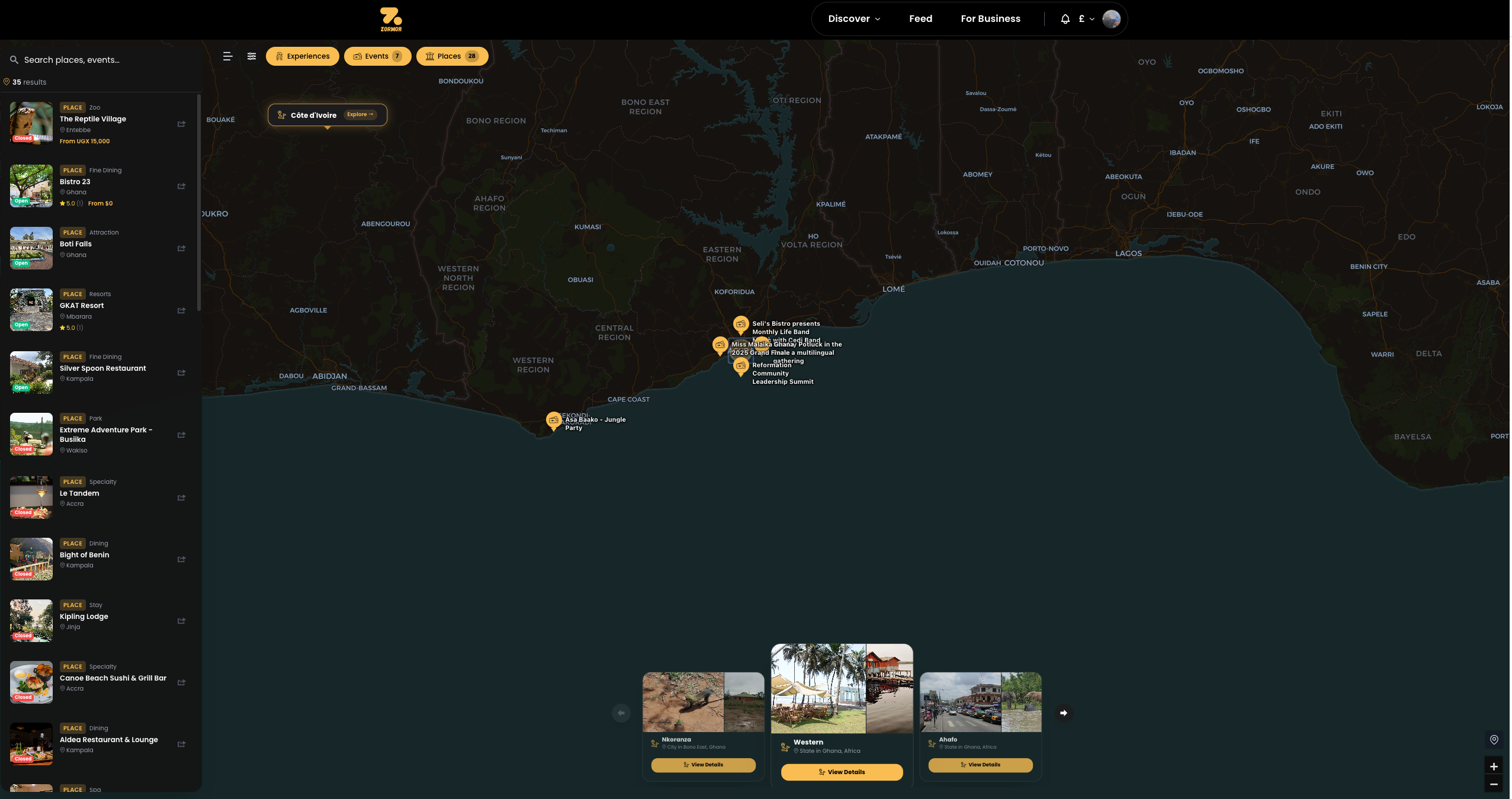Click the Zormor logo
This screenshot has width=1512, height=799.
tap(391, 19)
